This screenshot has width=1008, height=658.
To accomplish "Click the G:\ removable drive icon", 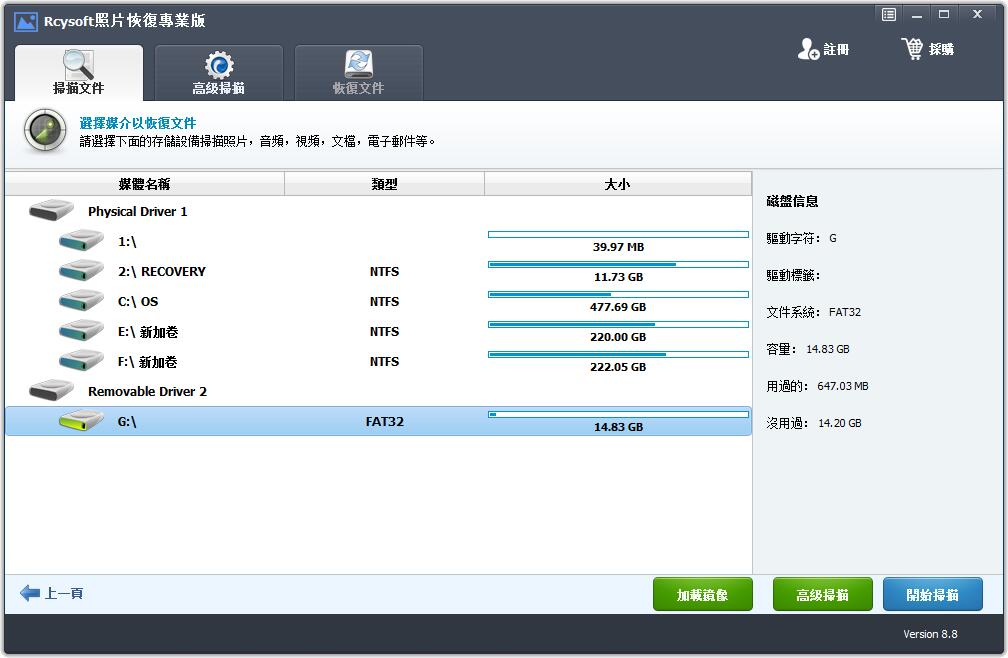I will coord(81,421).
